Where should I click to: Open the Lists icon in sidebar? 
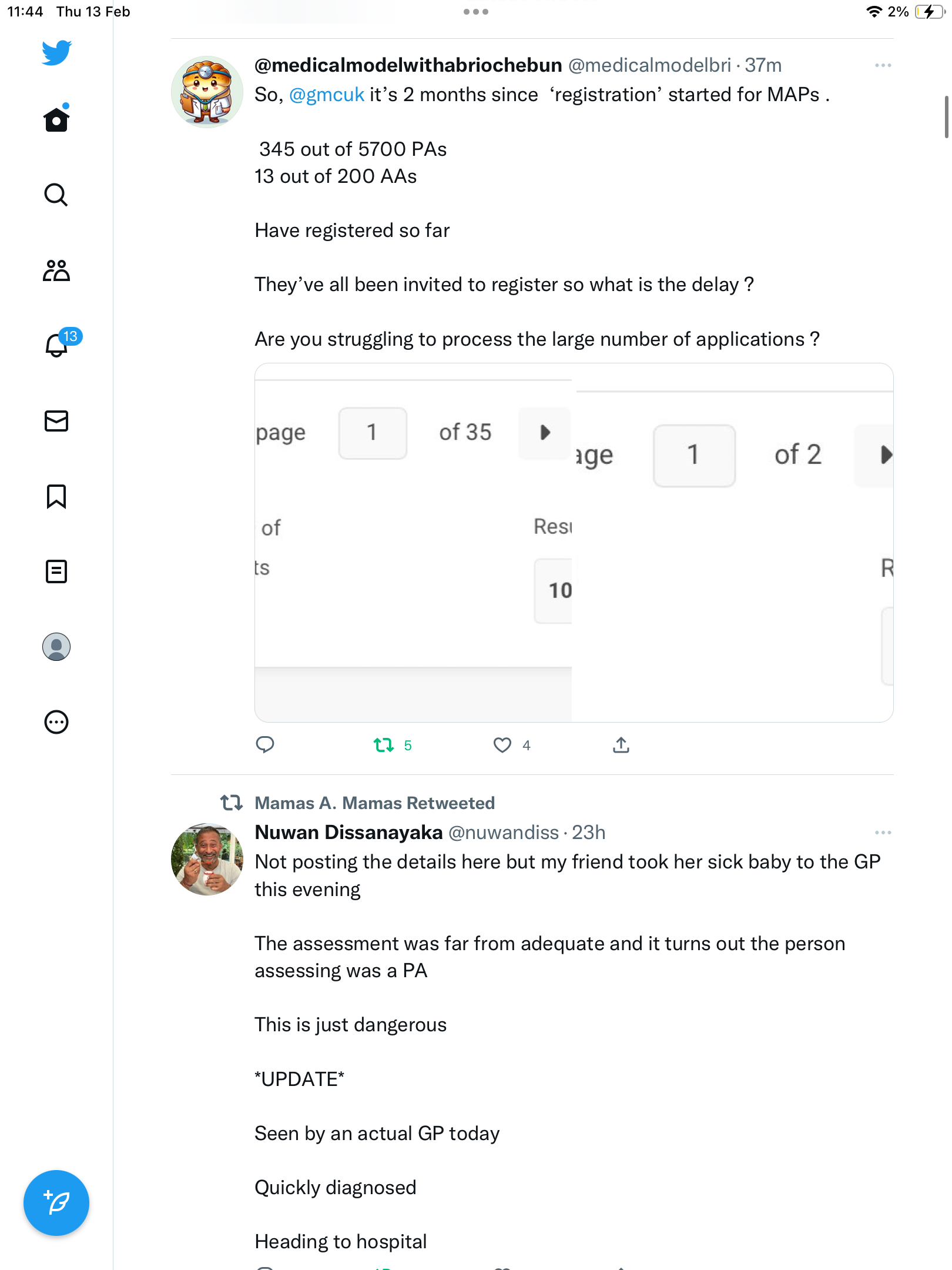pyautogui.click(x=56, y=571)
